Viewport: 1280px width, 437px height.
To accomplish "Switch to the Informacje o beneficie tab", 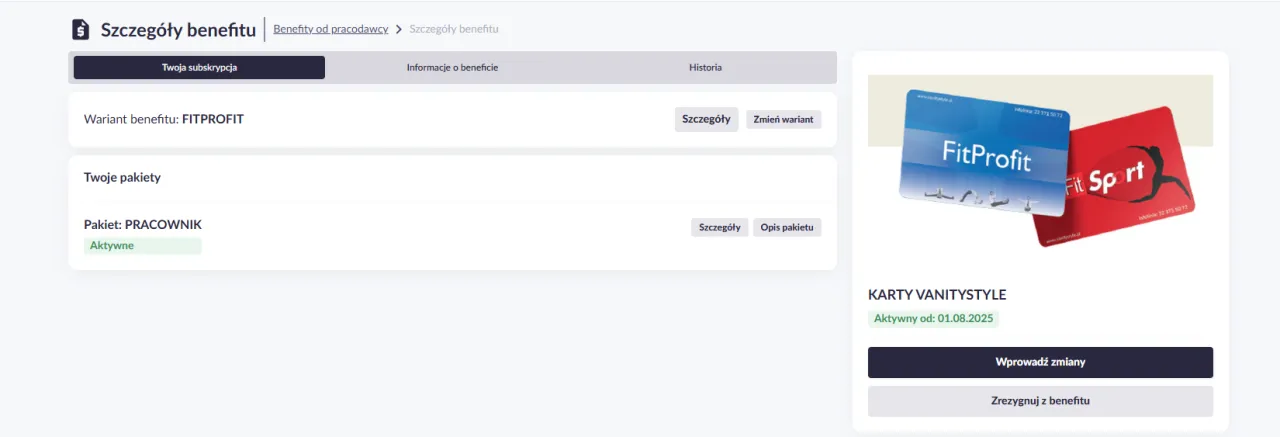I will pos(452,68).
